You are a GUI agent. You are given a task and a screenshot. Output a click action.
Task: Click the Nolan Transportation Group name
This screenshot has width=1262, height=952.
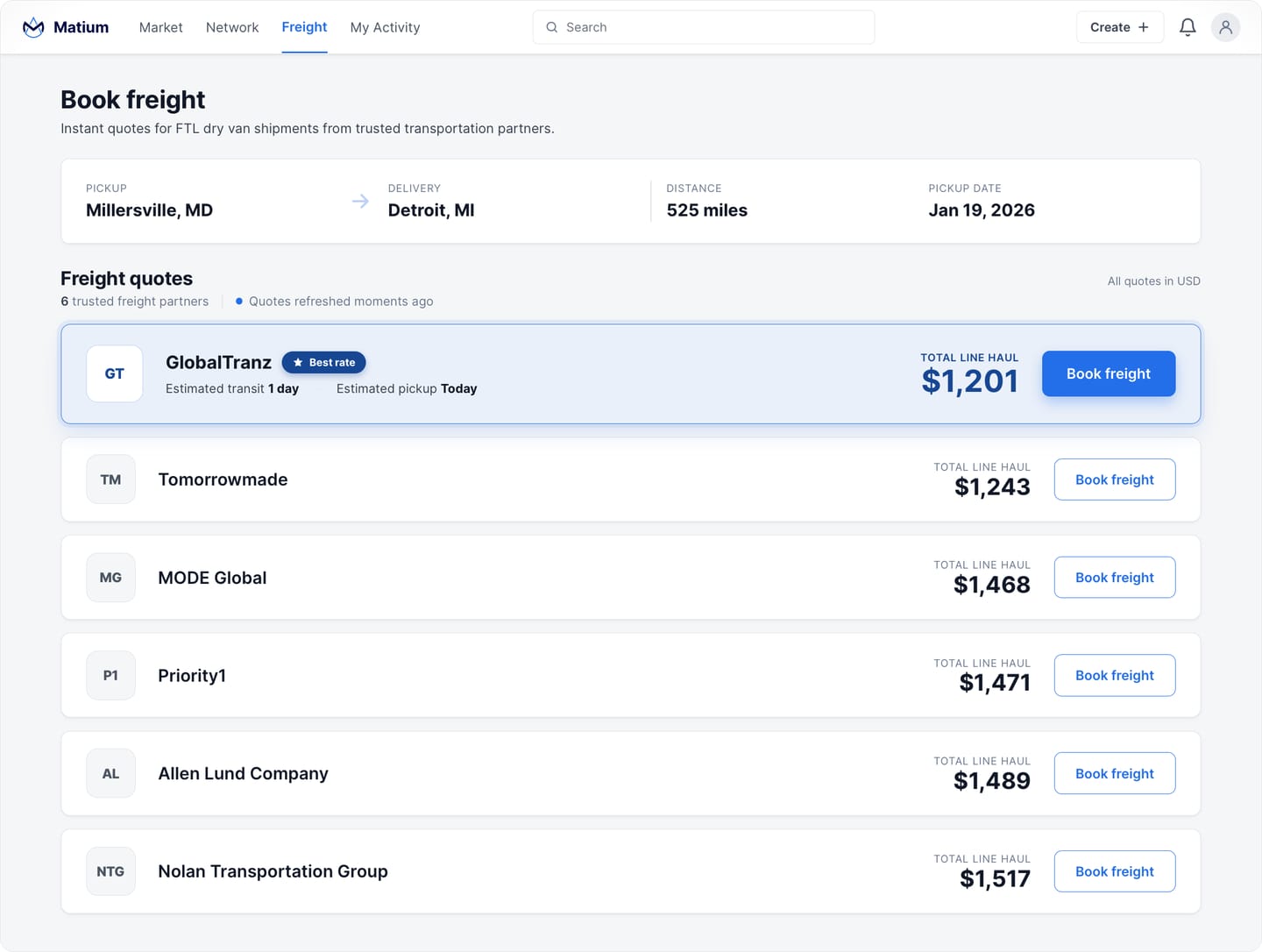coord(273,871)
